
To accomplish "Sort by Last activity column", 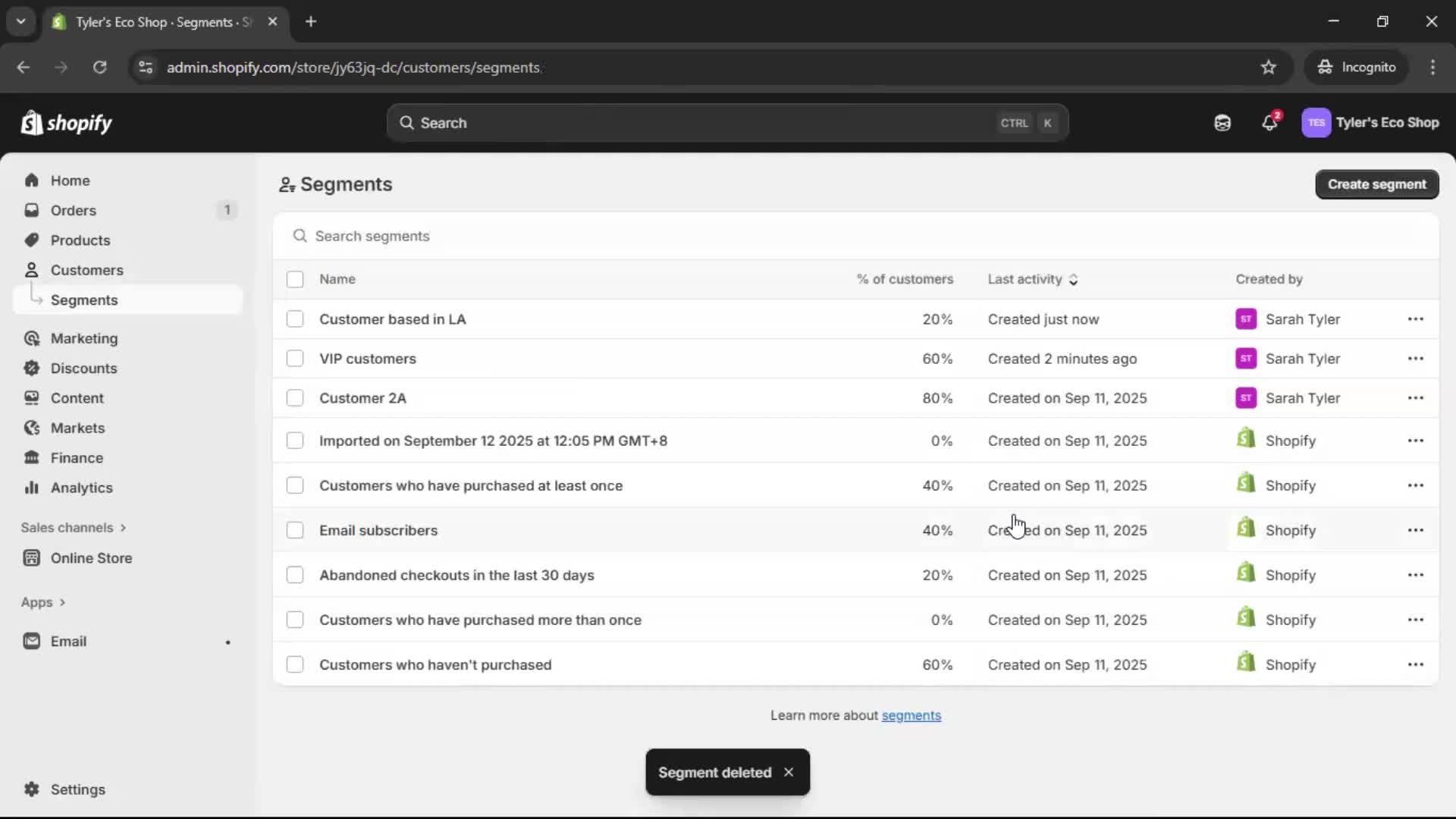I will pyautogui.click(x=1034, y=279).
